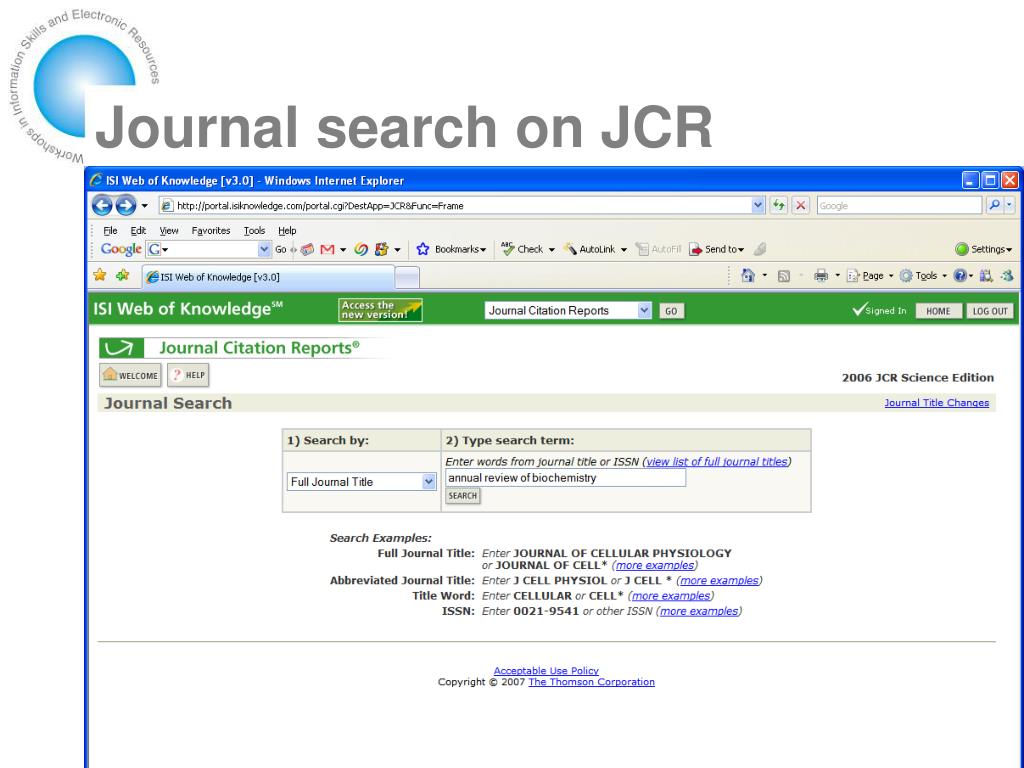The width and height of the screenshot is (1024, 768).
Task: Go back with the browser Back arrow
Action: 102,206
